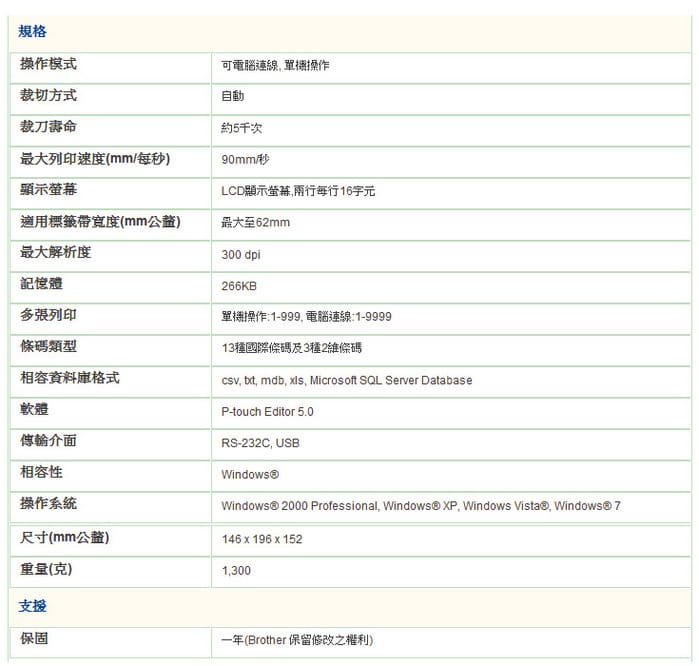Click the 裁切方式 value 自動
The image size is (699, 666).
click(x=232, y=97)
